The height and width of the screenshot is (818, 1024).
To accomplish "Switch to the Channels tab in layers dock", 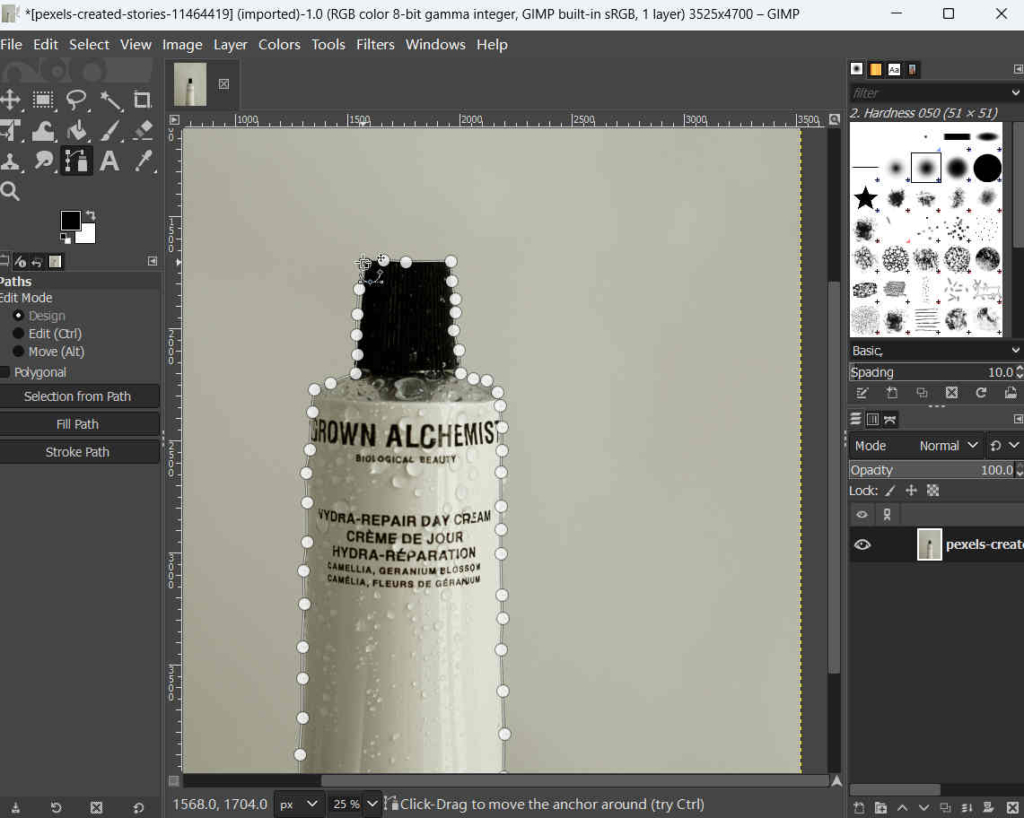I will pos(872,419).
